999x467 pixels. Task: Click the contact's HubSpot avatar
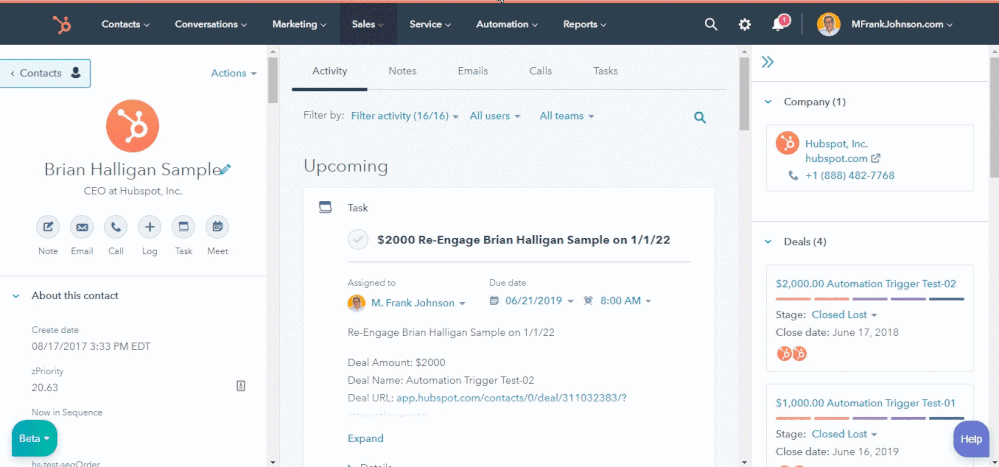(133, 126)
